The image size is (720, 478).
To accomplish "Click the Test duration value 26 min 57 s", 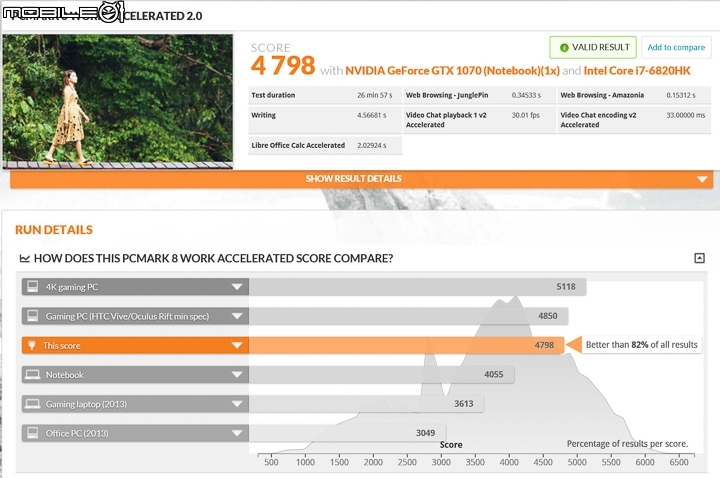I will click(x=375, y=95).
